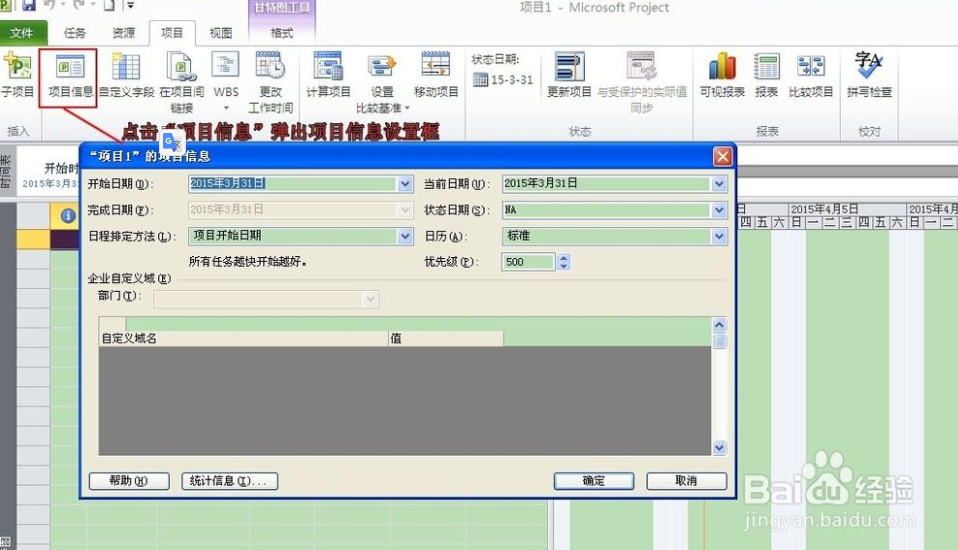This screenshot has height=550, width=958.
Task: Click the 移动项目 (Move Project) icon
Action: tap(436, 75)
